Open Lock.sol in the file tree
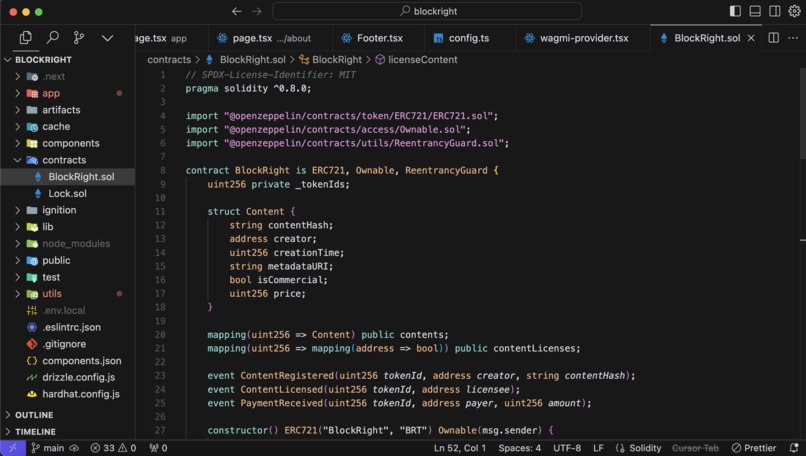Image resolution: width=806 pixels, height=456 pixels. tap(67, 193)
